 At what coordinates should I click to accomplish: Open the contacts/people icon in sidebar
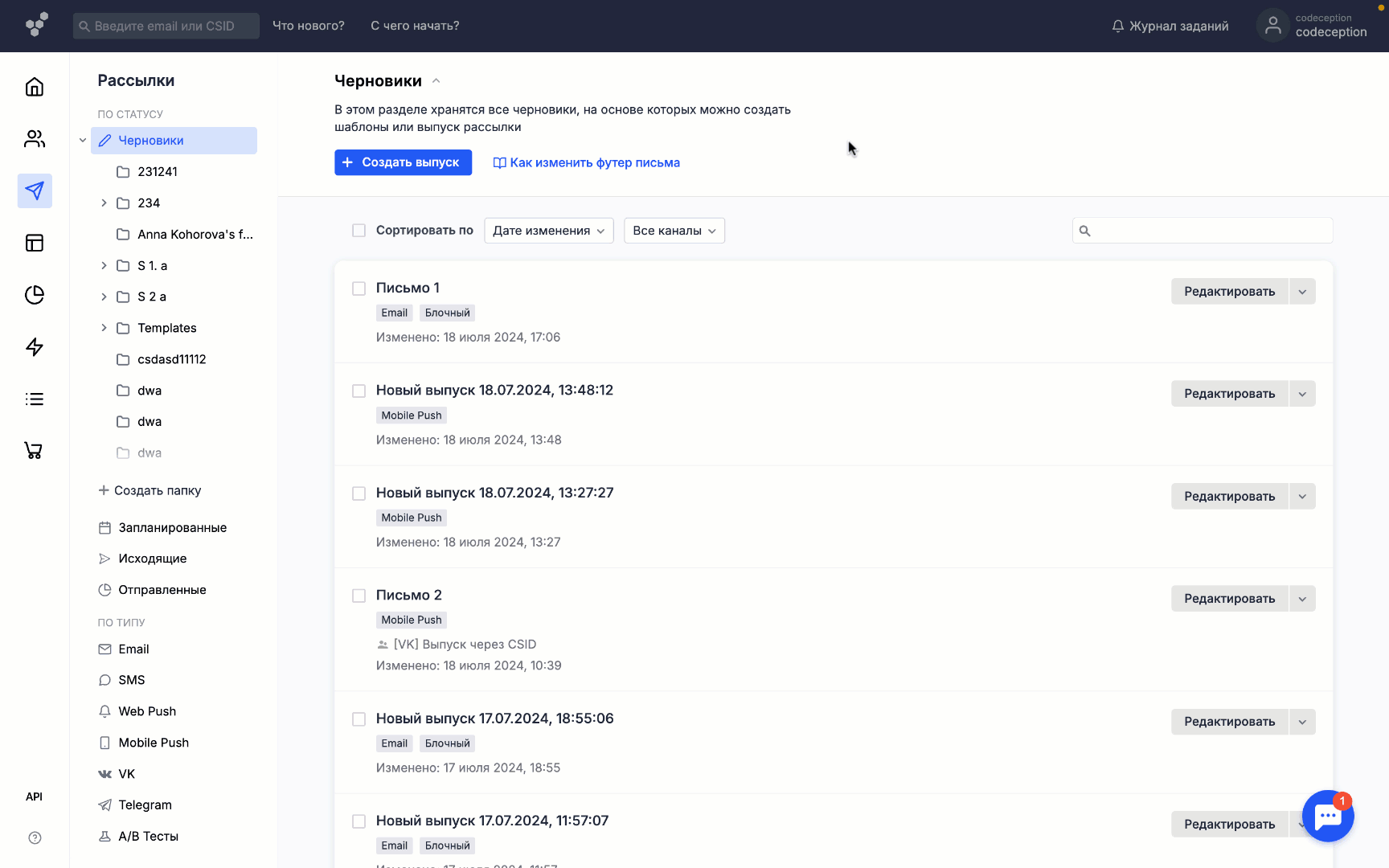click(x=35, y=139)
